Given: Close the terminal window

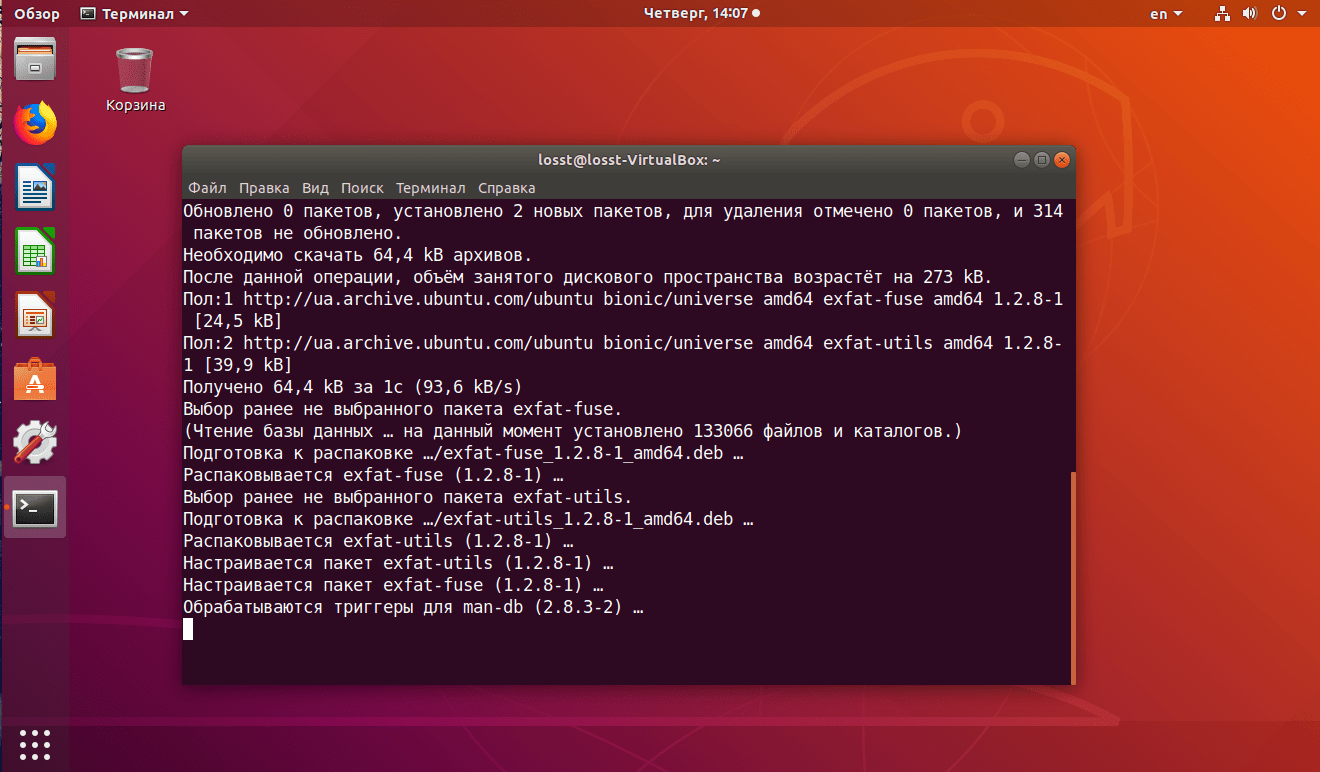Looking at the screenshot, I should point(1062,160).
